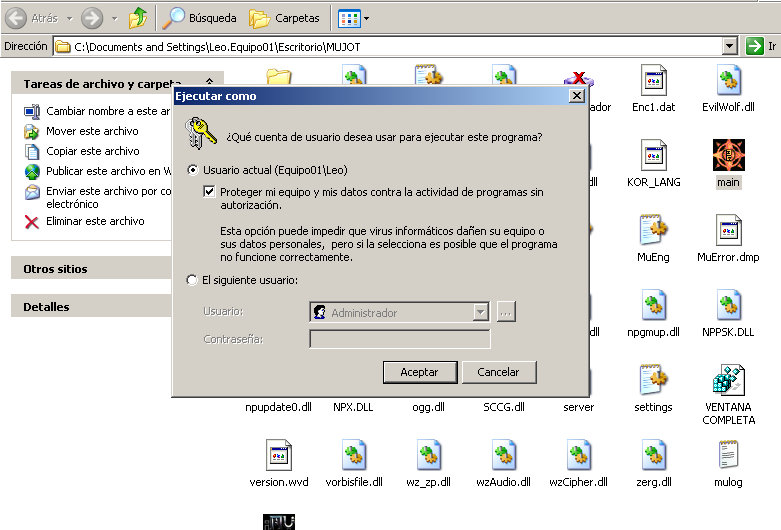Go back with the Atrás arrow
This screenshot has width=781, height=530.
tap(32, 18)
